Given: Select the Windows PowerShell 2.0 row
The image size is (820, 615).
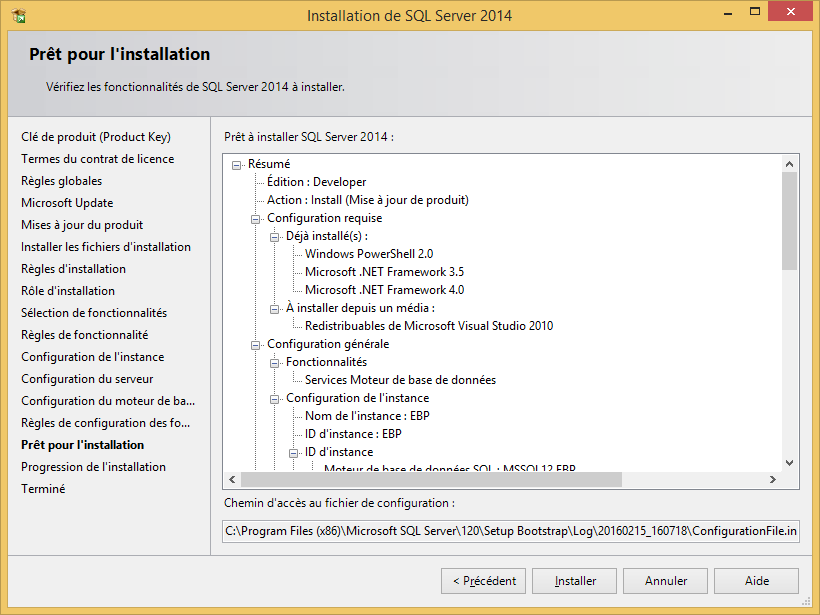Looking at the screenshot, I should (x=369, y=254).
